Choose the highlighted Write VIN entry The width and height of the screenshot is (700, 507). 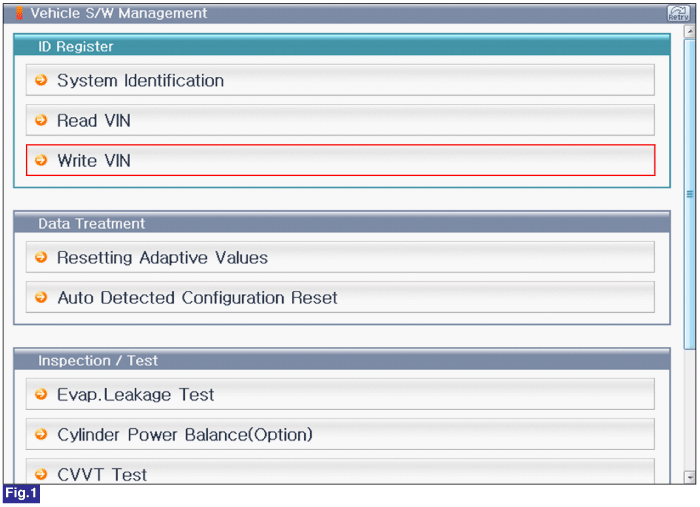click(340, 160)
